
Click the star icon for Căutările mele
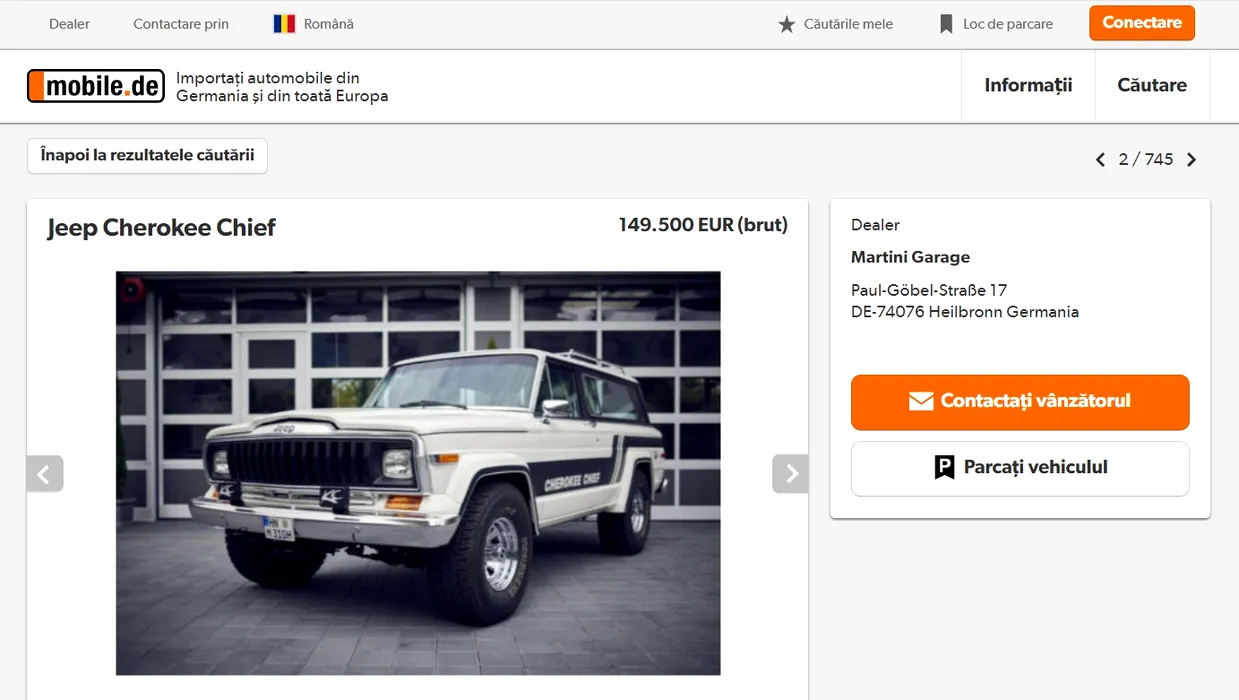click(x=787, y=24)
